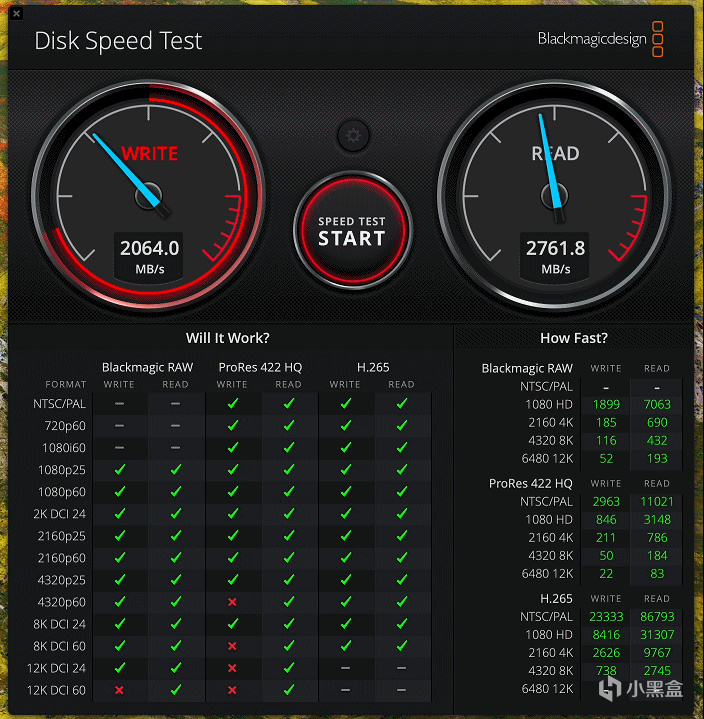Click ProRes NTSC/PAL read value 11021
The height and width of the screenshot is (719, 704).
pos(657,502)
